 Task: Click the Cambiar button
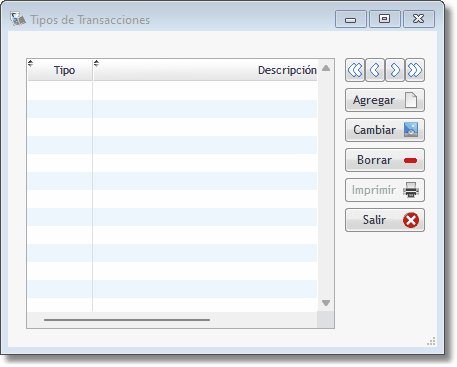[385, 130]
